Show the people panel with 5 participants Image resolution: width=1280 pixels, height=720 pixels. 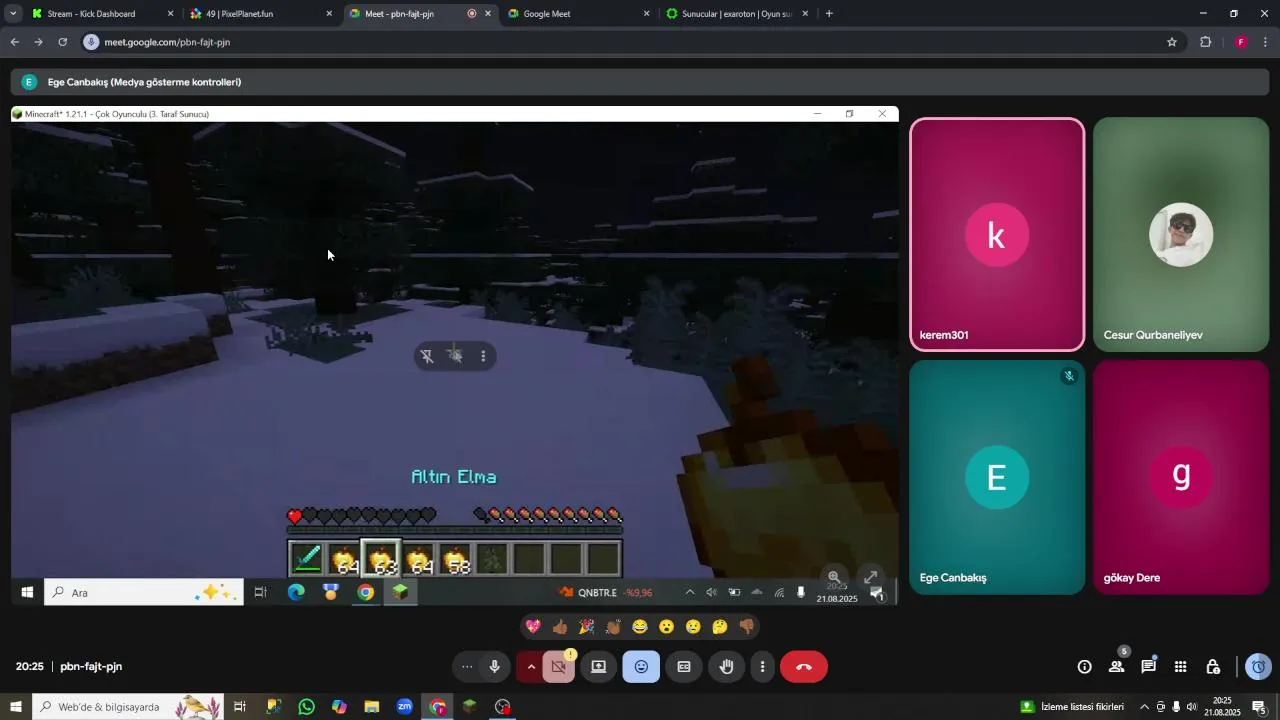point(1117,666)
